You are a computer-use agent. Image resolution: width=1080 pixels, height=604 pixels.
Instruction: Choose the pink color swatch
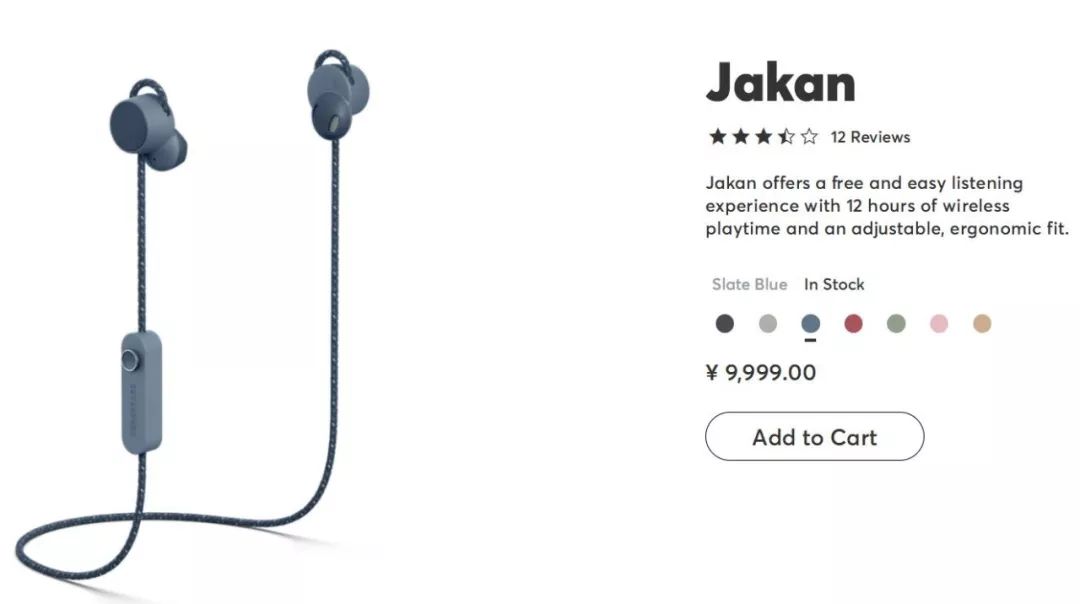[939, 323]
